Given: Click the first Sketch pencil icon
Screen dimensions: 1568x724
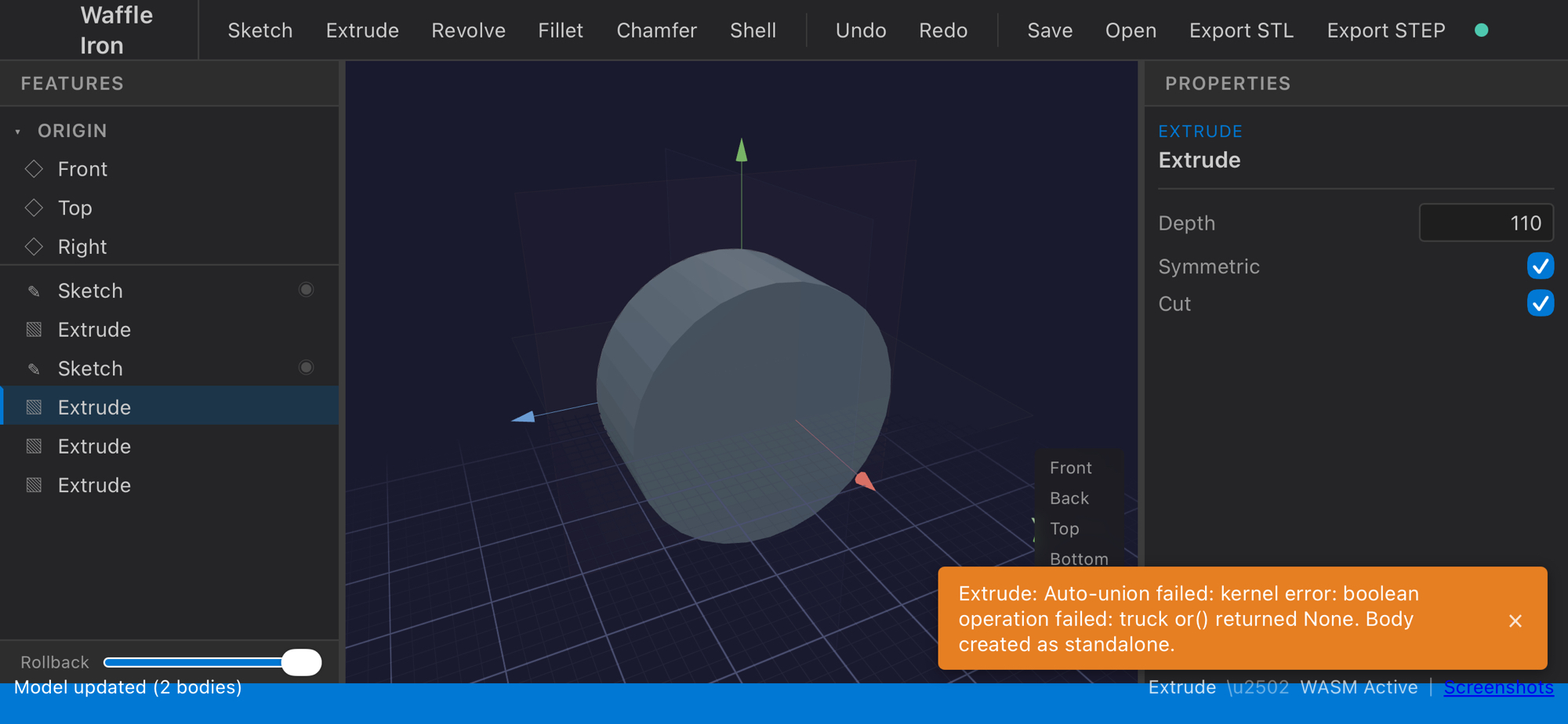Looking at the screenshot, I should 34,291.
